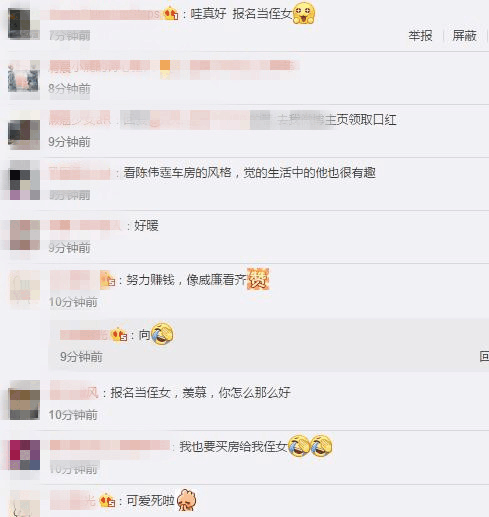Click username before 报名当侄女，羡慕 comment
This screenshot has height=517, width=489.
tap(74, 392)
